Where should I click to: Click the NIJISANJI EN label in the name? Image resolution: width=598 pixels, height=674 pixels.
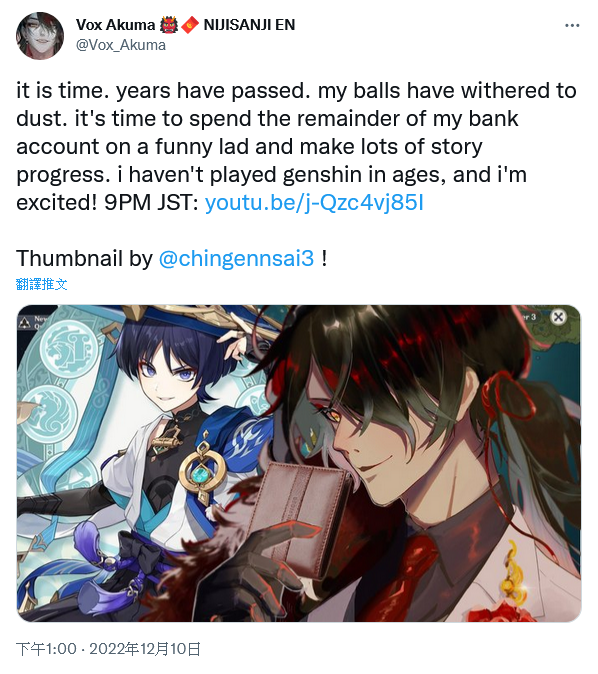(249, 25)
